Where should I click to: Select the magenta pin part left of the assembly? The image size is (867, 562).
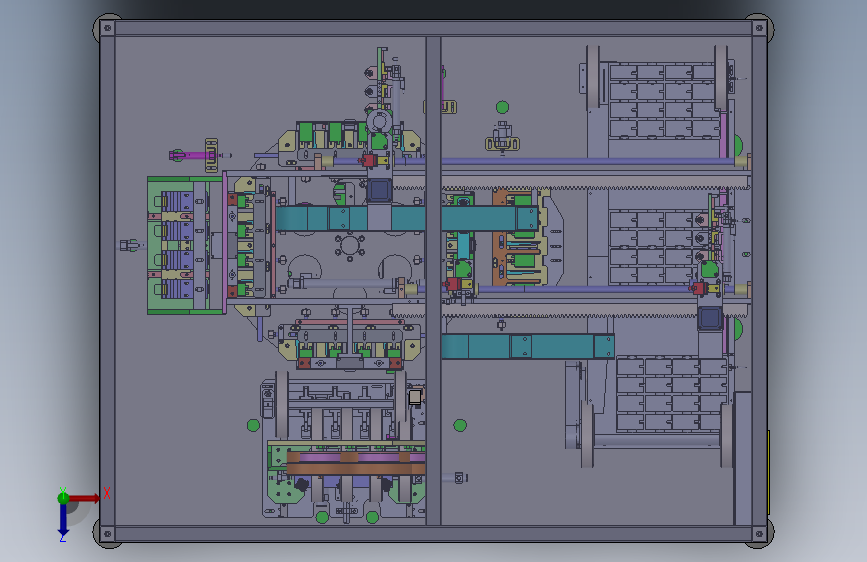pyautogui.click(x=192, y=155)
